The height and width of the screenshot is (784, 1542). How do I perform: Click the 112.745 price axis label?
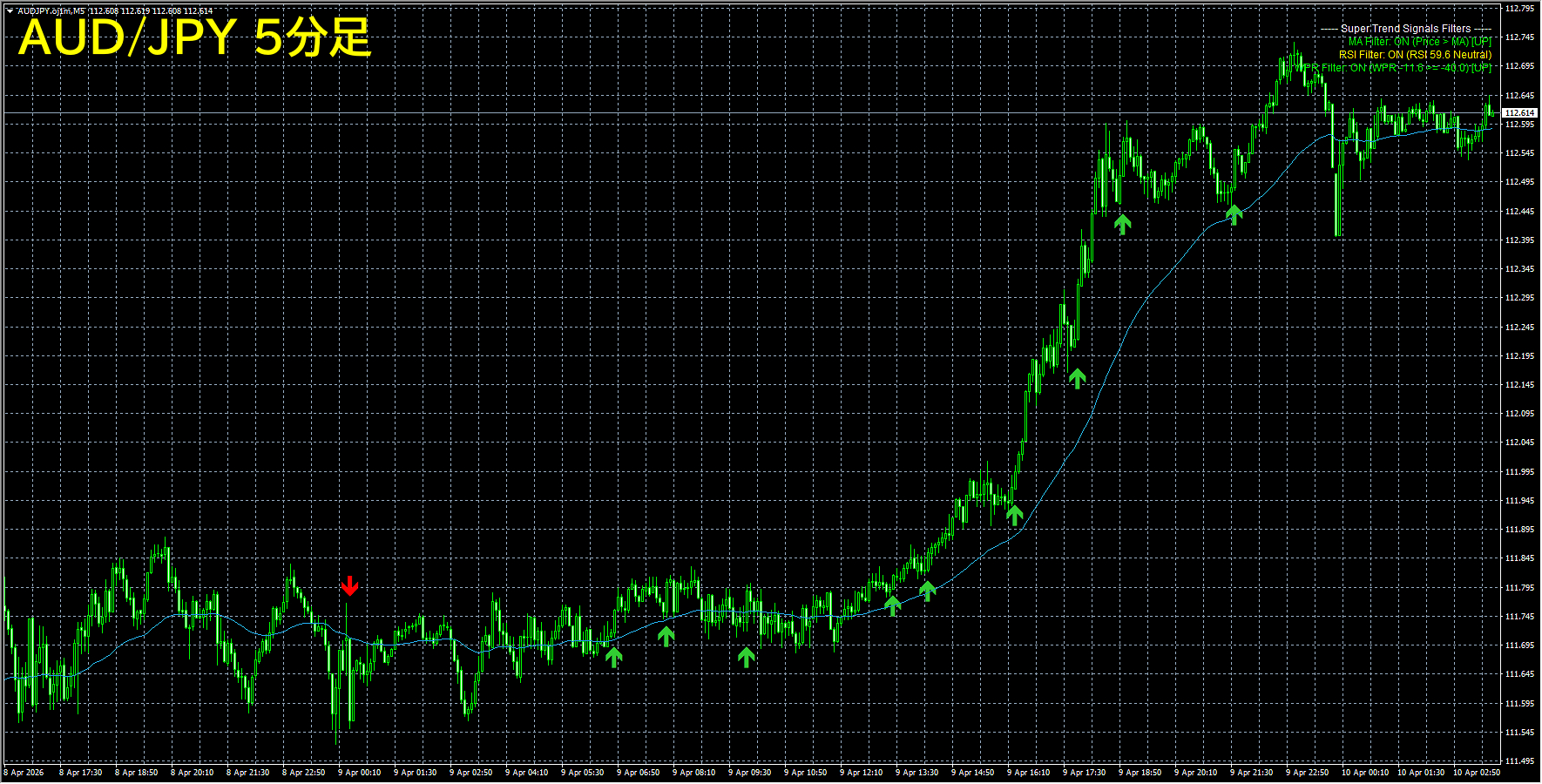pos(1520,37)
